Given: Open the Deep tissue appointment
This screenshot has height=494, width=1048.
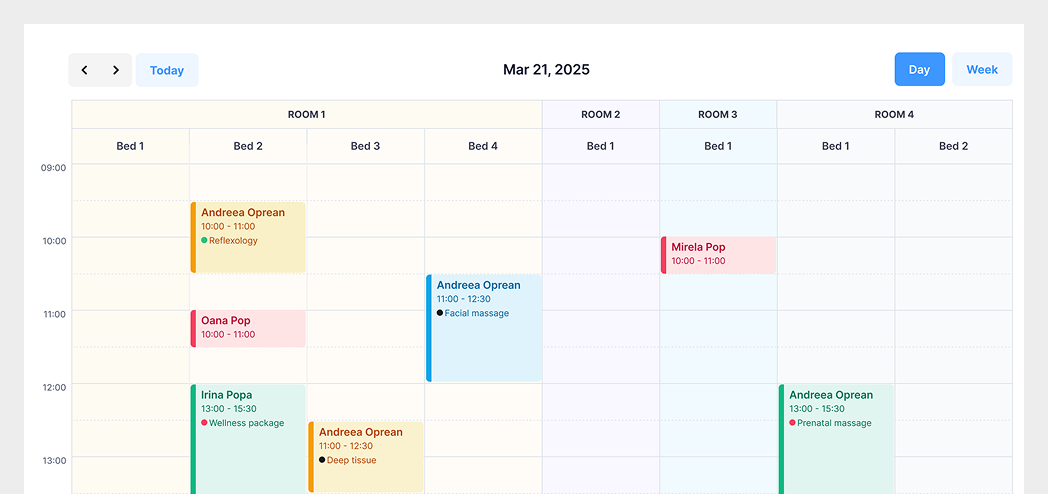Looking at the screenshot, I should click(367, 456).
